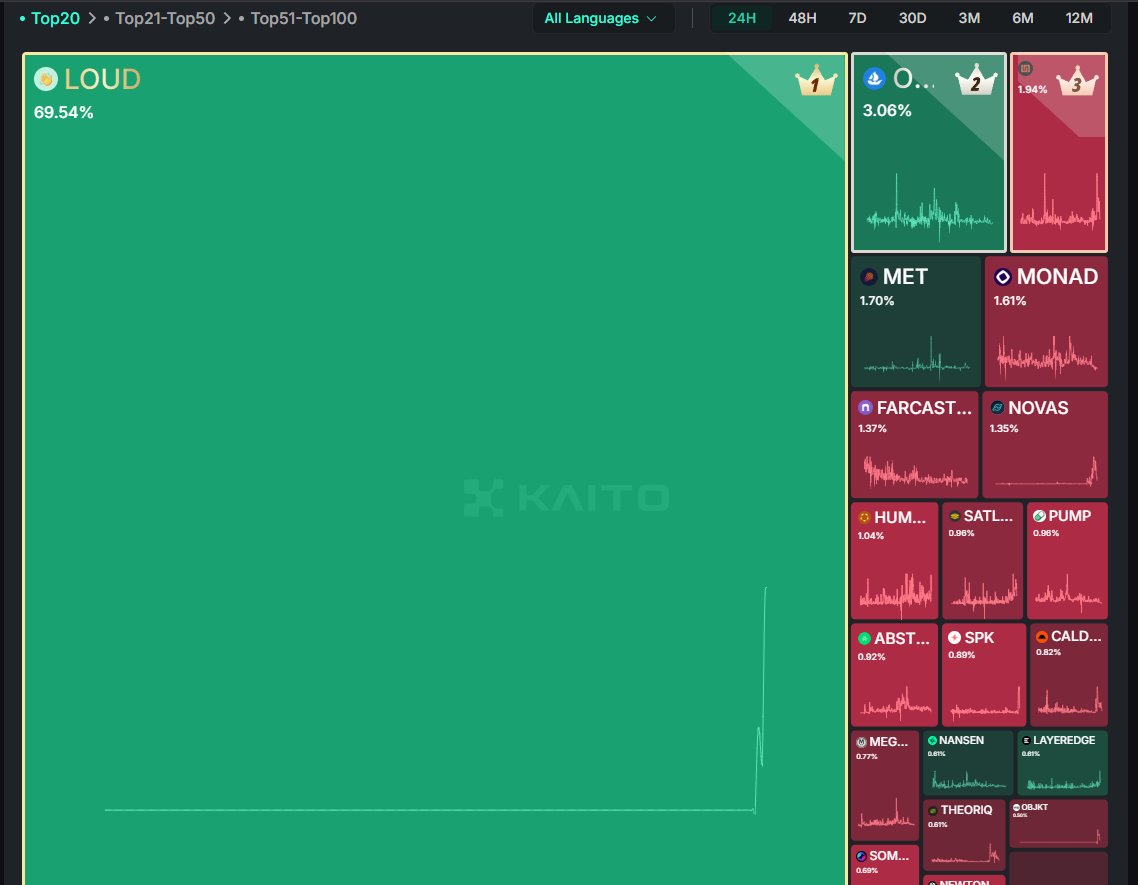Click the bronze number 3 crown badge
This screenshot has height=885, width=1138.
click(x=1078, y=81)
